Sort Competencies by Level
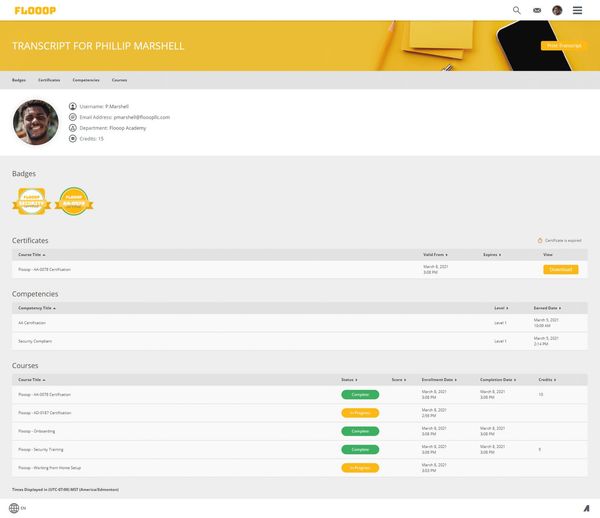This screenshot has width=600, height=518. tap(501, 308)
